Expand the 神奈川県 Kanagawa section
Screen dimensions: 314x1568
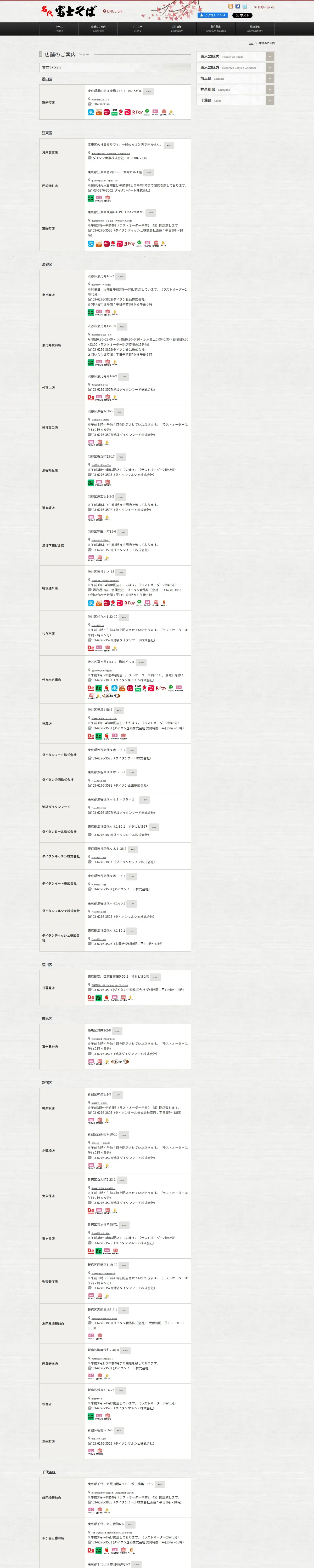pyautogui.click(x=235, y=89)
